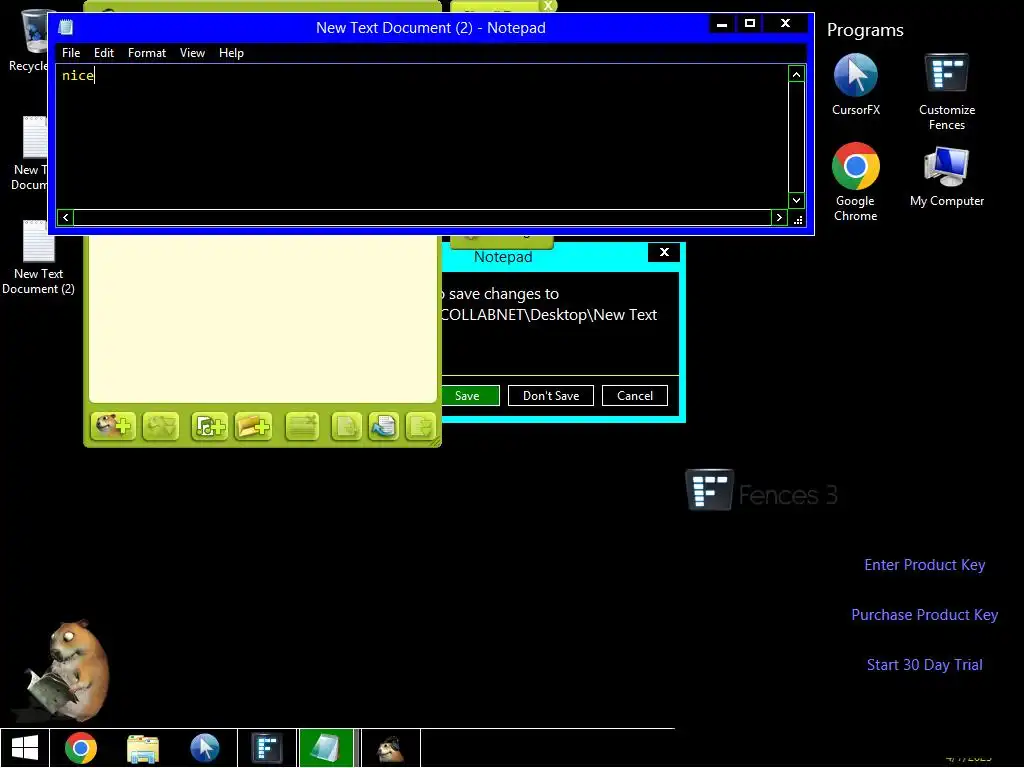Click the add hamster character icon
This screenshot has width=1024, height=768.
(x=113, y=426)
